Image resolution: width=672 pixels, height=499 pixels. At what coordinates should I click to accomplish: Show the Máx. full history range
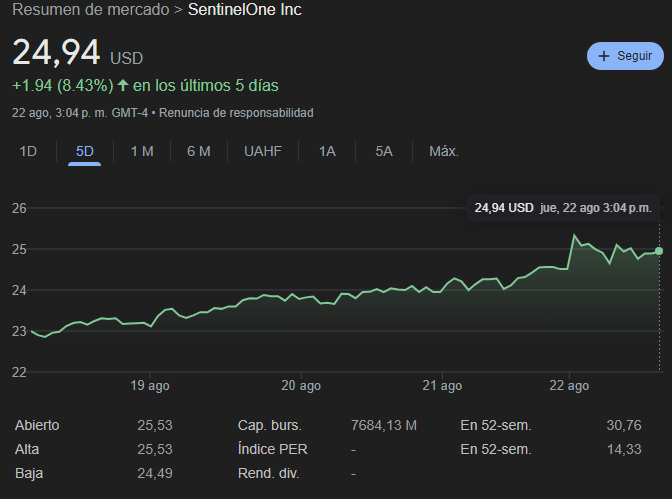pos(444,151)
